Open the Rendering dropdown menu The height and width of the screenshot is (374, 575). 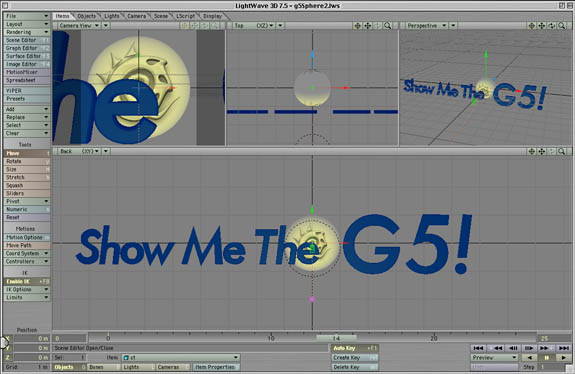point(26,32)
